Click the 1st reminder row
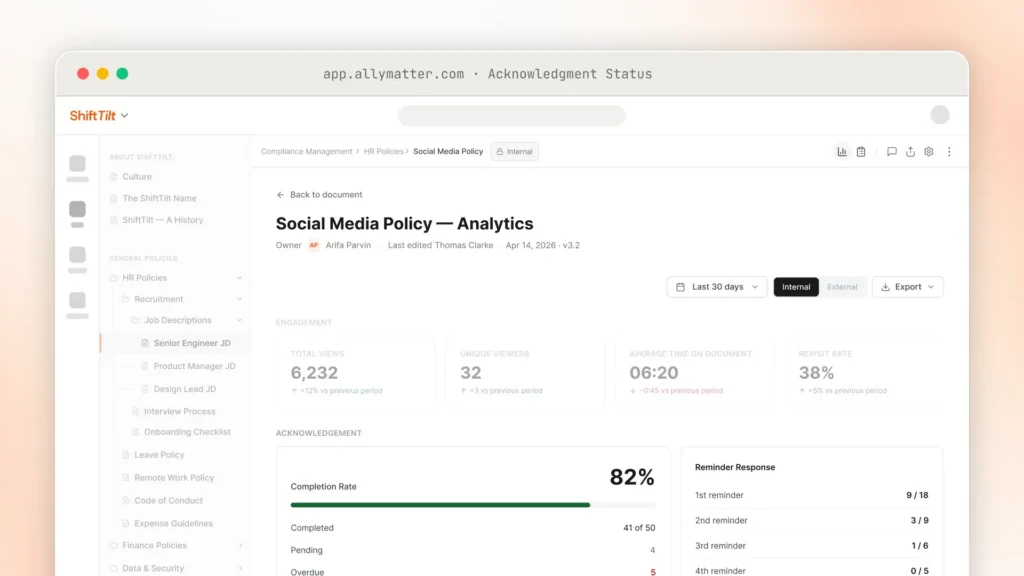Image resolution: width=1024 pixels, height=576 pixels. click(x=812, y=495)
